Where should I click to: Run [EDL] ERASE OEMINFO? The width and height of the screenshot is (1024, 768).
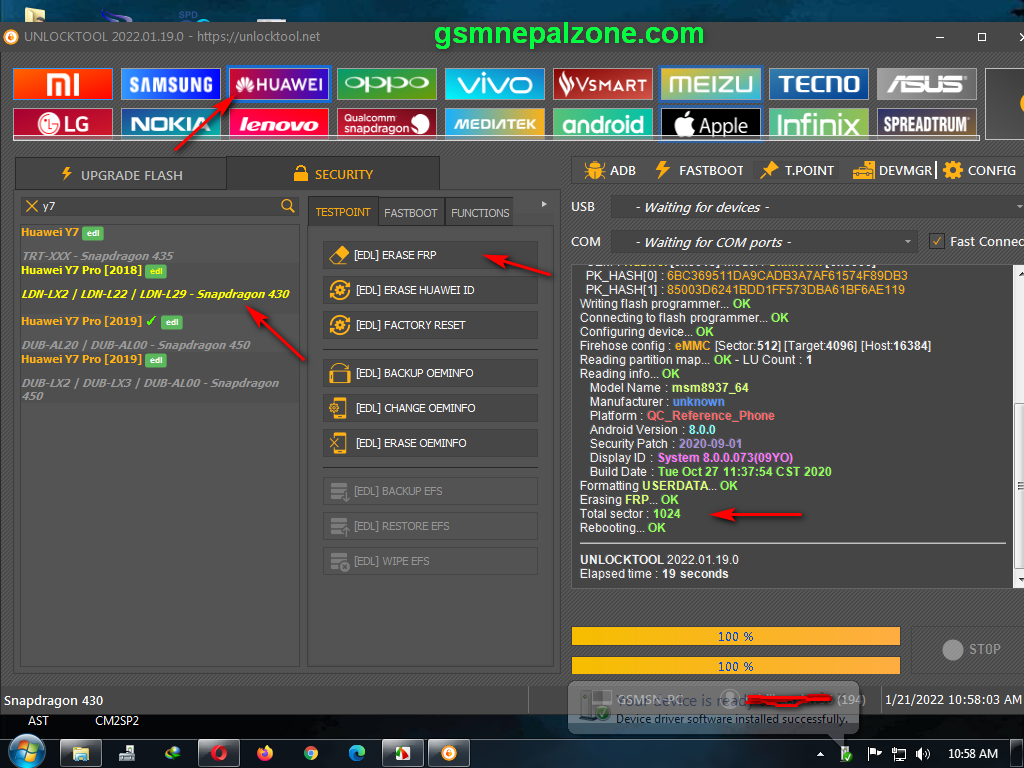pyautogui.click(x=430, y=443)
